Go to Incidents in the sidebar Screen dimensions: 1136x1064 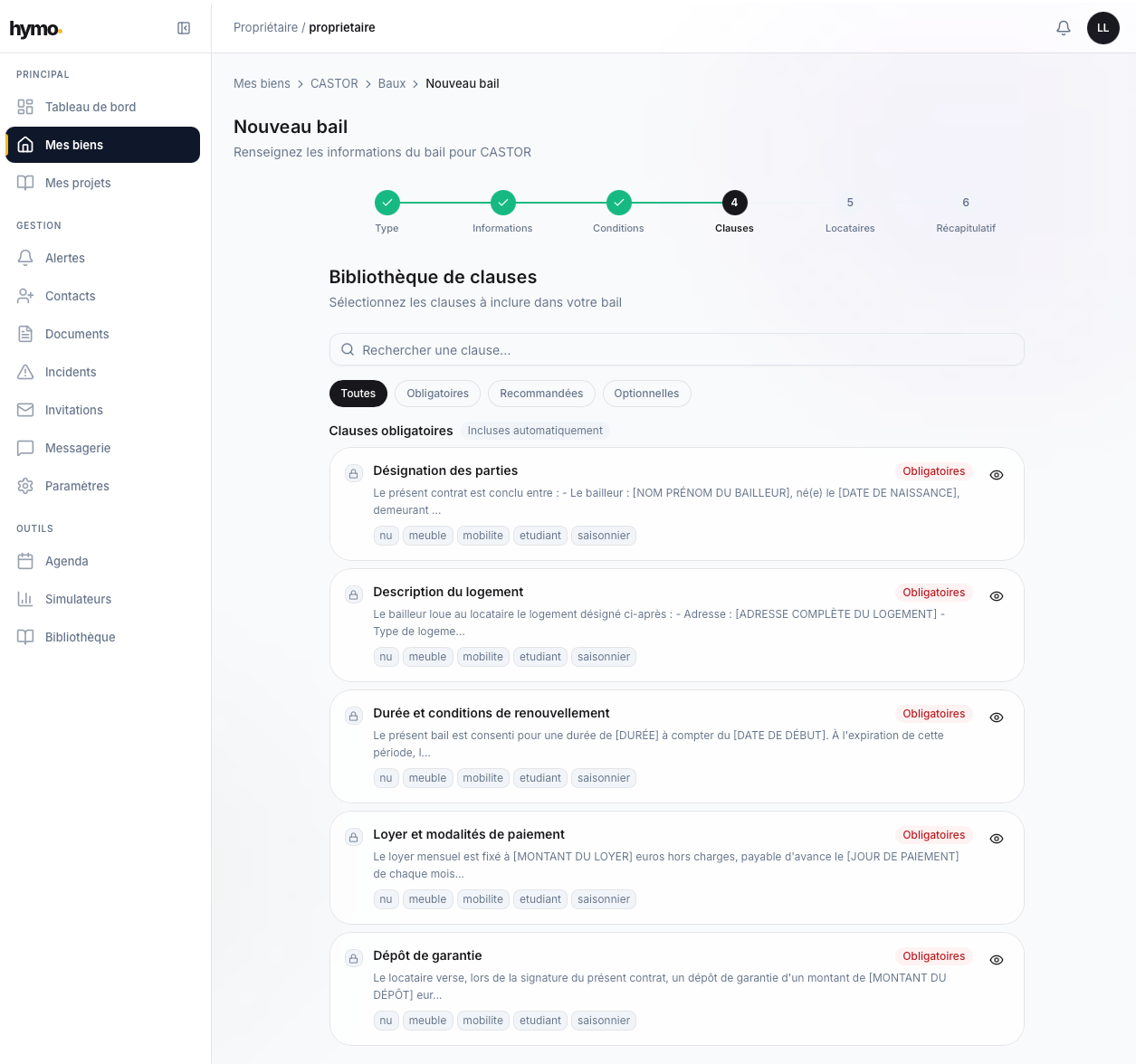coord(71,372)
